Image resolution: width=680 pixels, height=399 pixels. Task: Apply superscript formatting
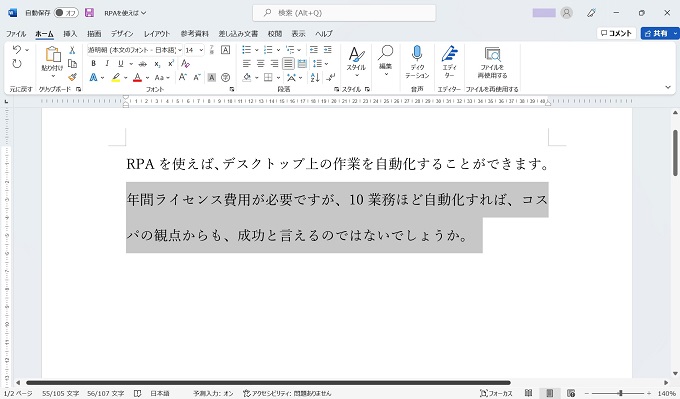(171, 64)
